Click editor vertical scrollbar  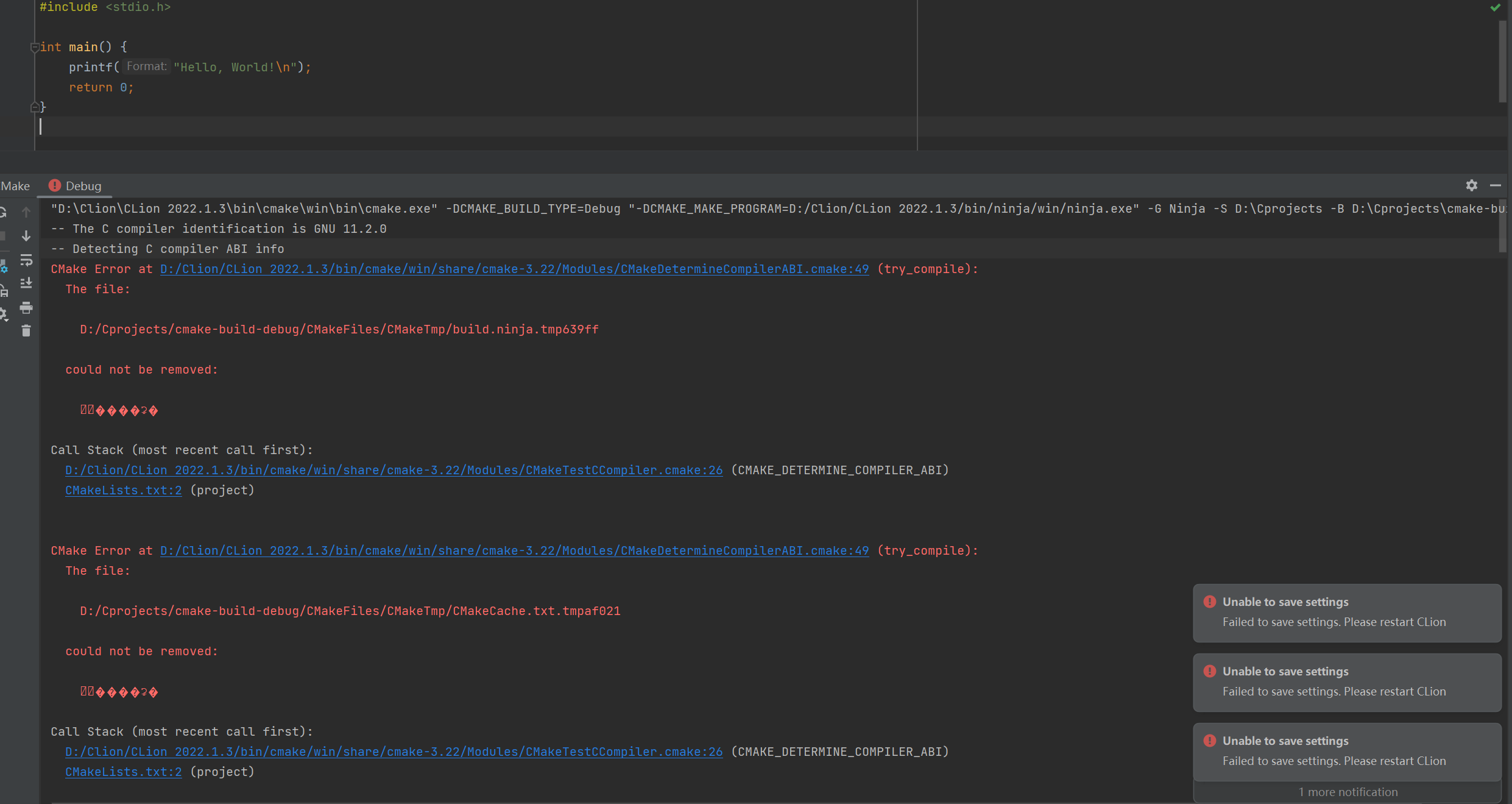pyautogui.click(x=1502, y=61)
